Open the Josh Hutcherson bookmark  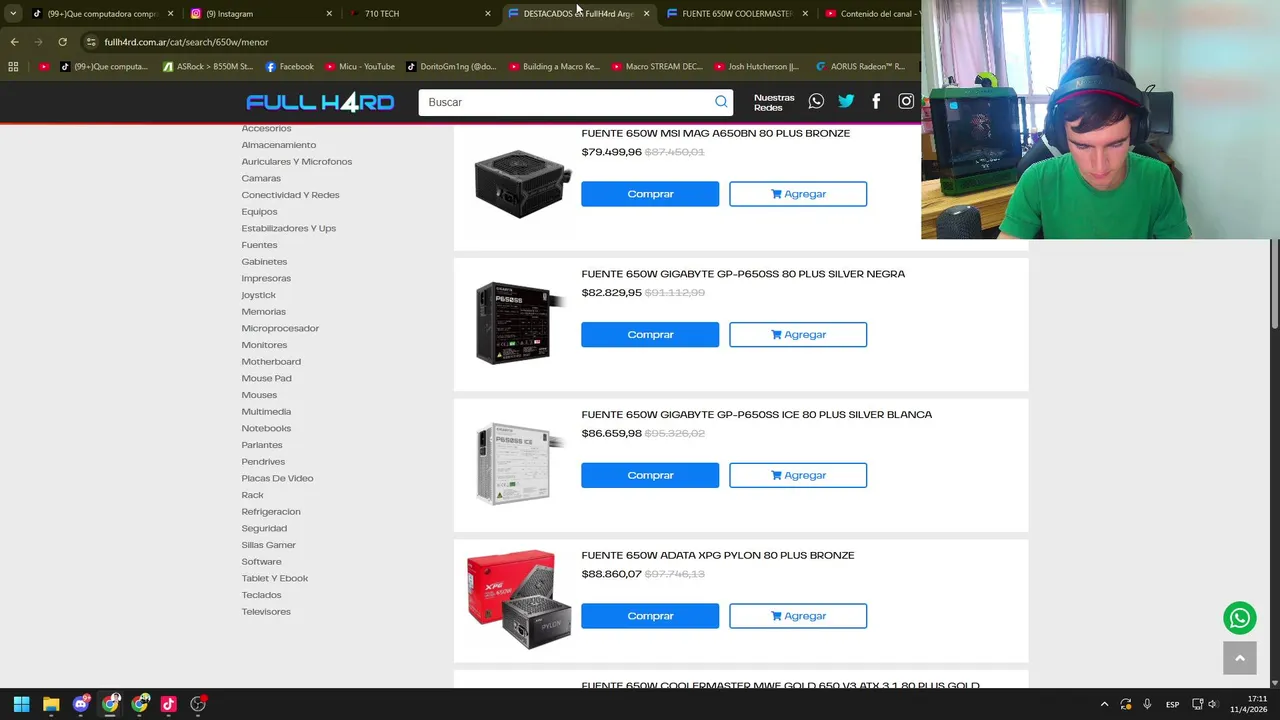coord(755,67)
